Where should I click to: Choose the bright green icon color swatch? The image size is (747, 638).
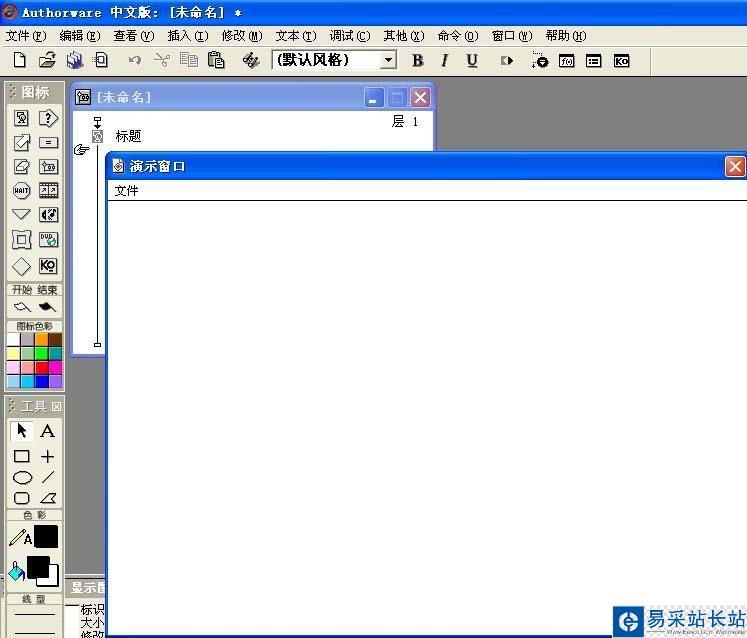coord(41,354)
